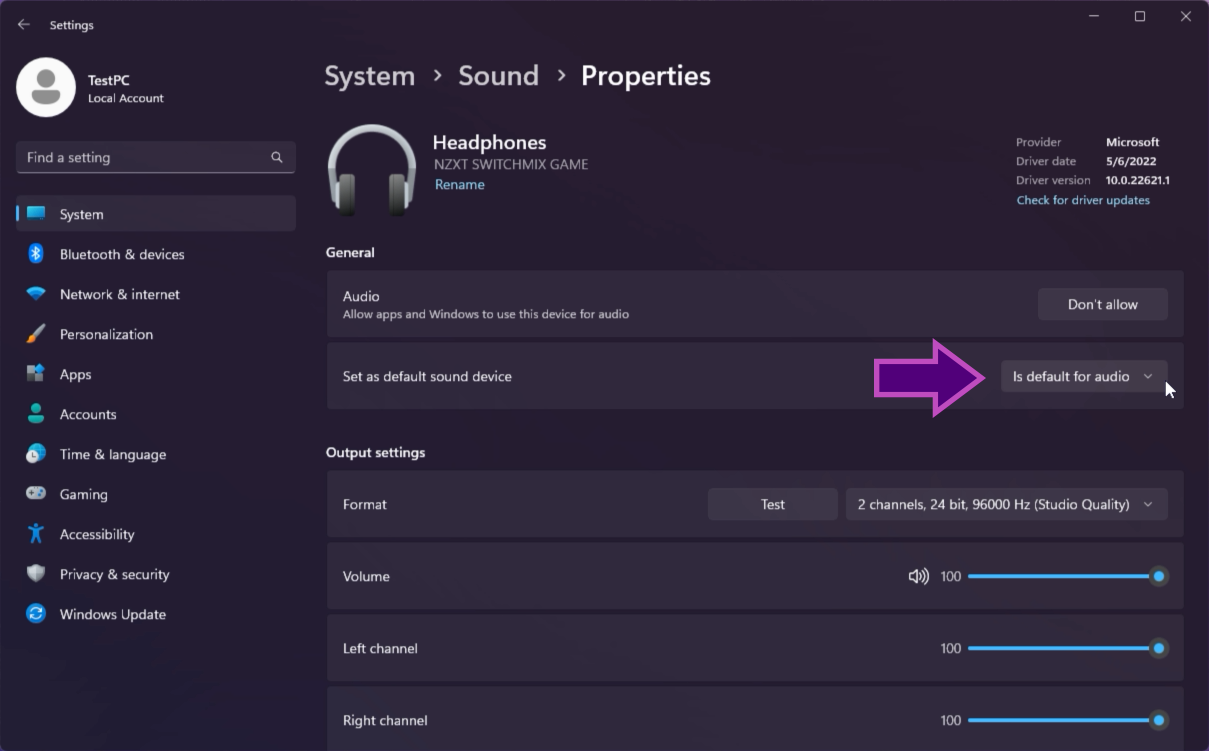This screenshot has height=751, width=1209.
Task: Navigate to System breadcrumb
Action: coord(370,76)
